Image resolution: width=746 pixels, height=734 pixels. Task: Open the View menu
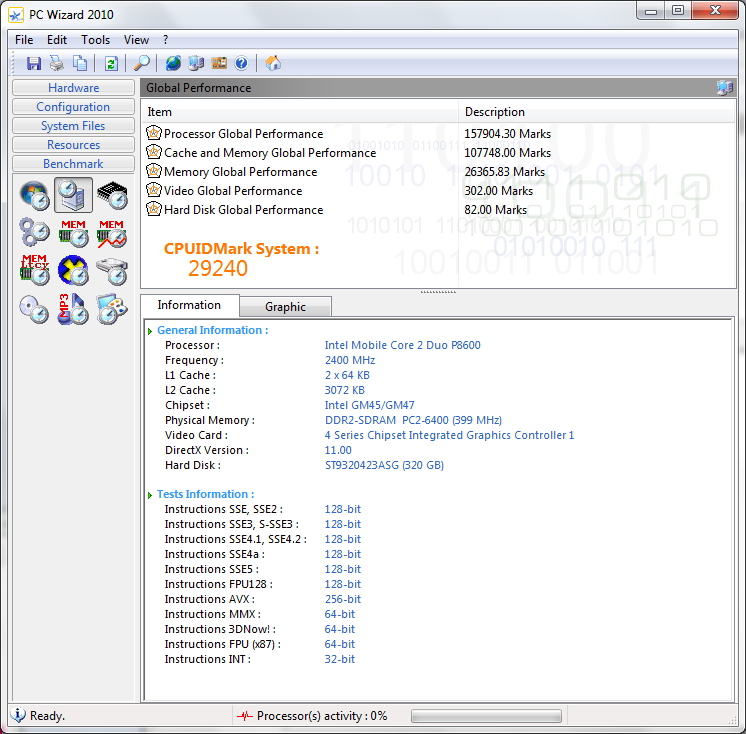click(137, 40)
